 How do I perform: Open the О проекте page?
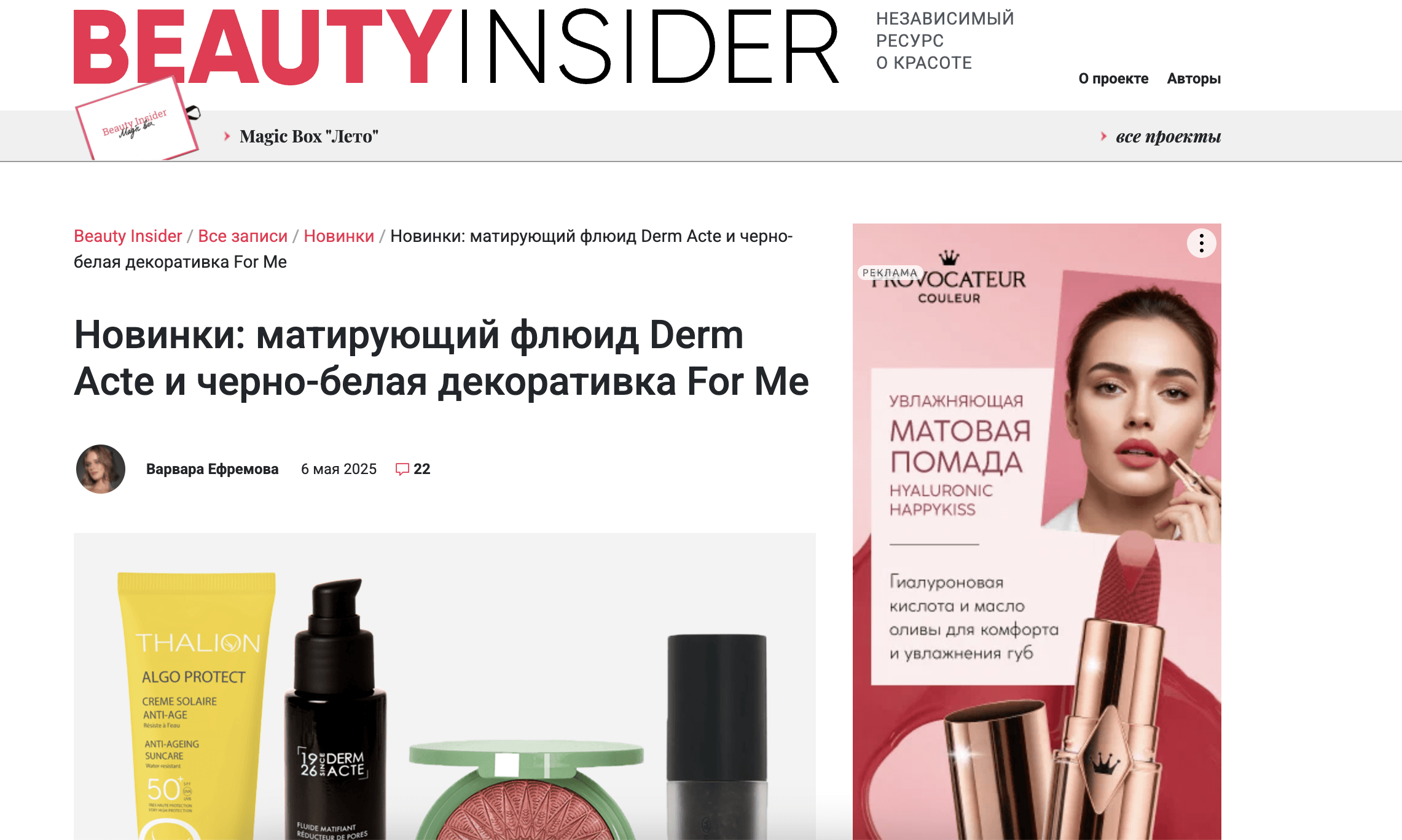coord(1113,79)
